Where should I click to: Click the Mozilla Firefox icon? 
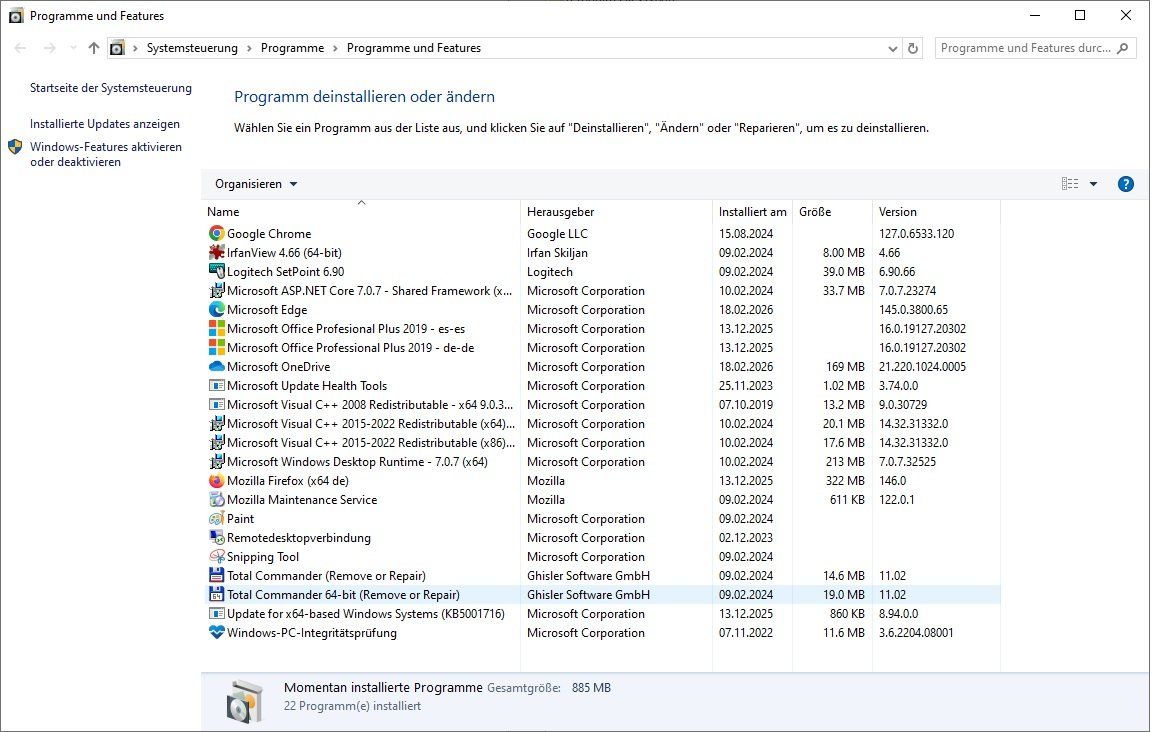(x=217, y=481)
